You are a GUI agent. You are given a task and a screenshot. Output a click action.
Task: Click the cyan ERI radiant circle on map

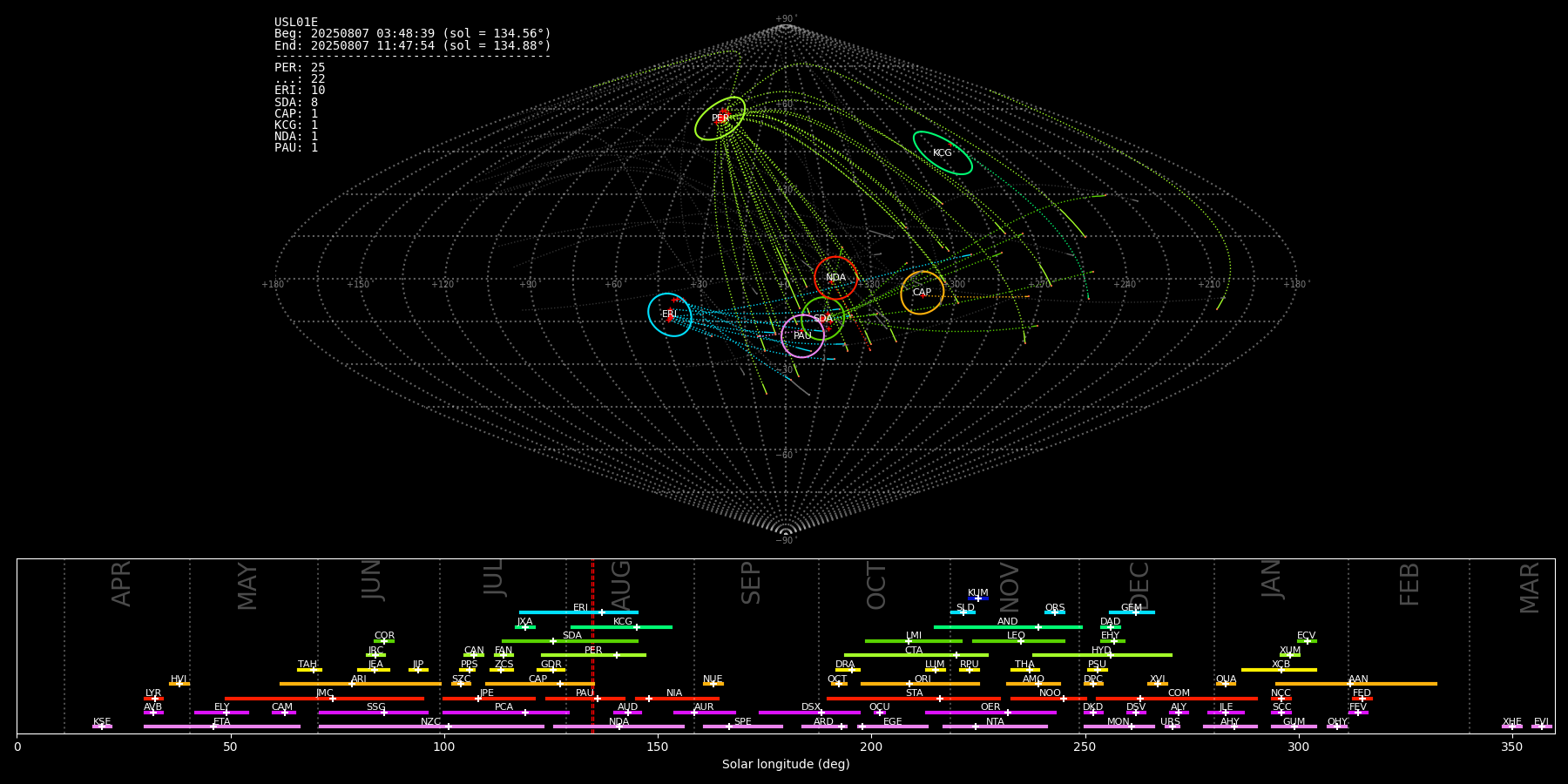(670, 314)
